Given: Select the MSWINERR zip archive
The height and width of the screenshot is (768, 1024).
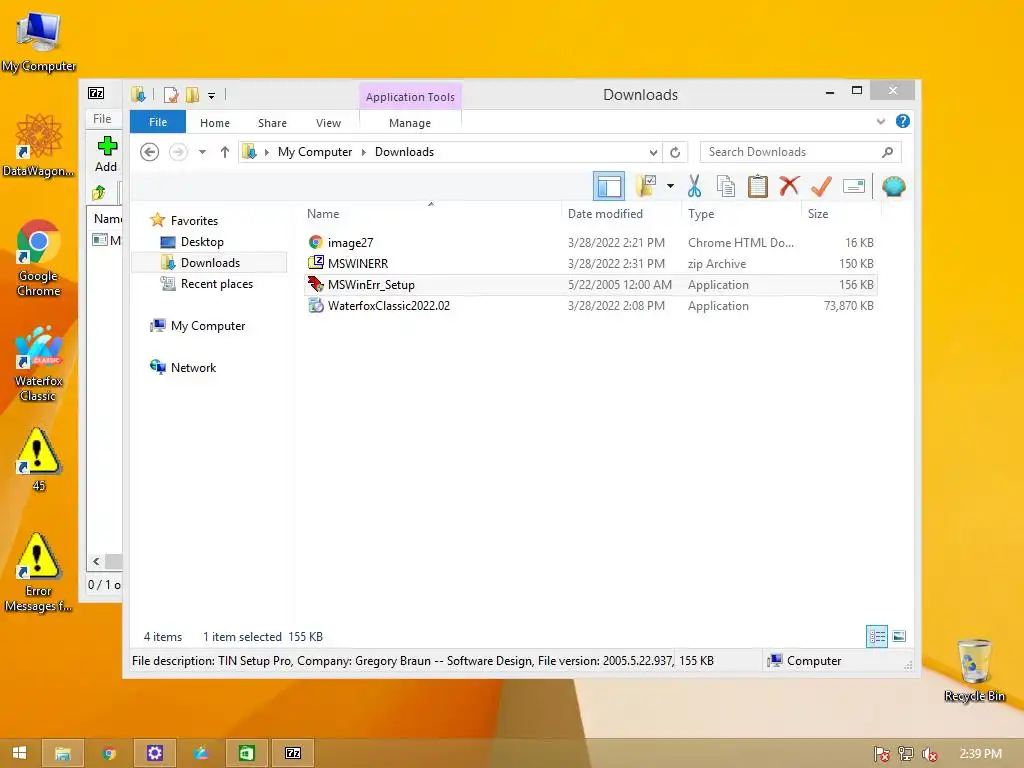Looking at the screenshot, I should point(591,264).
